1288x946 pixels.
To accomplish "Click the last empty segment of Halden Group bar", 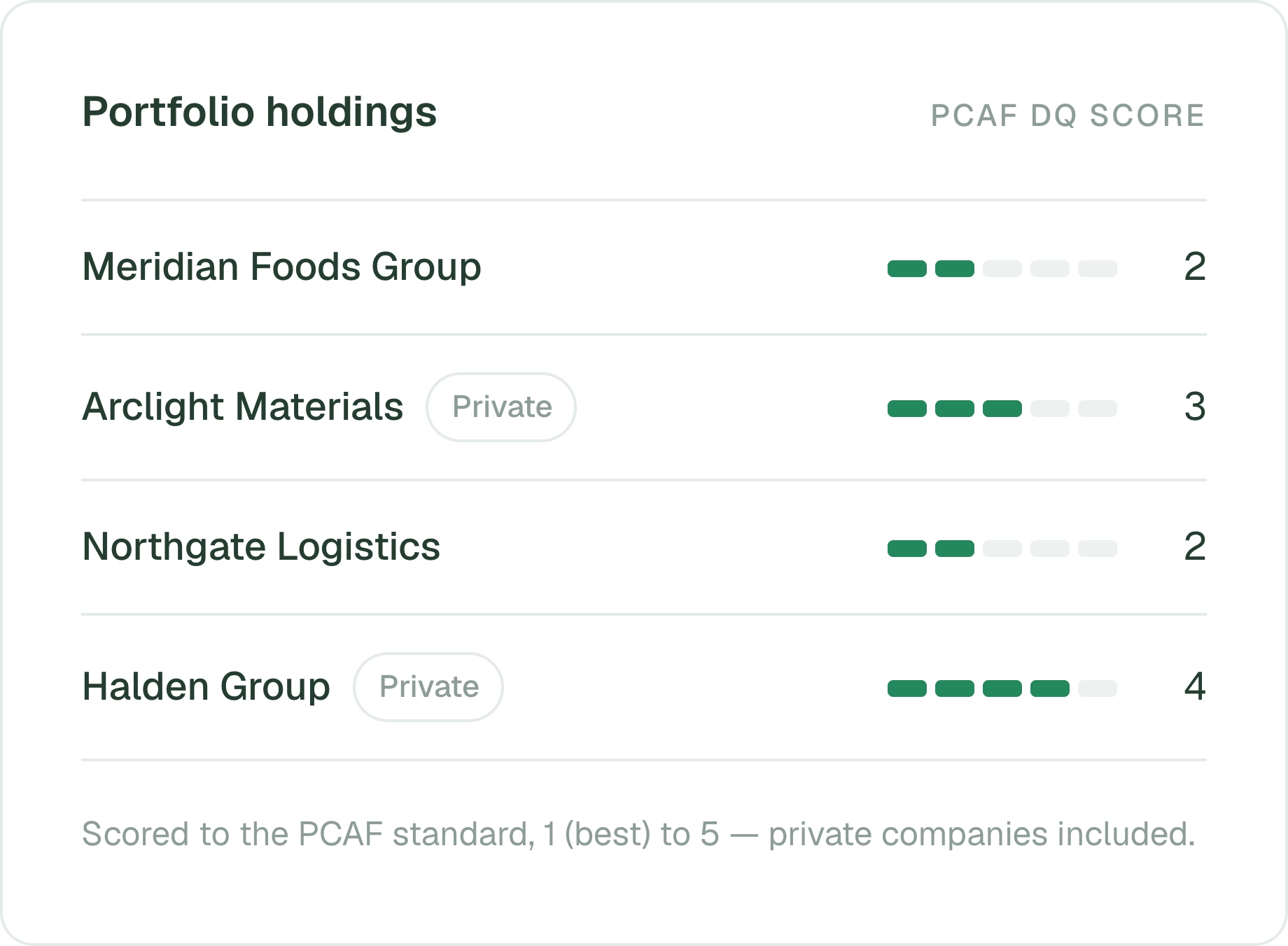I will (1098, 689).
